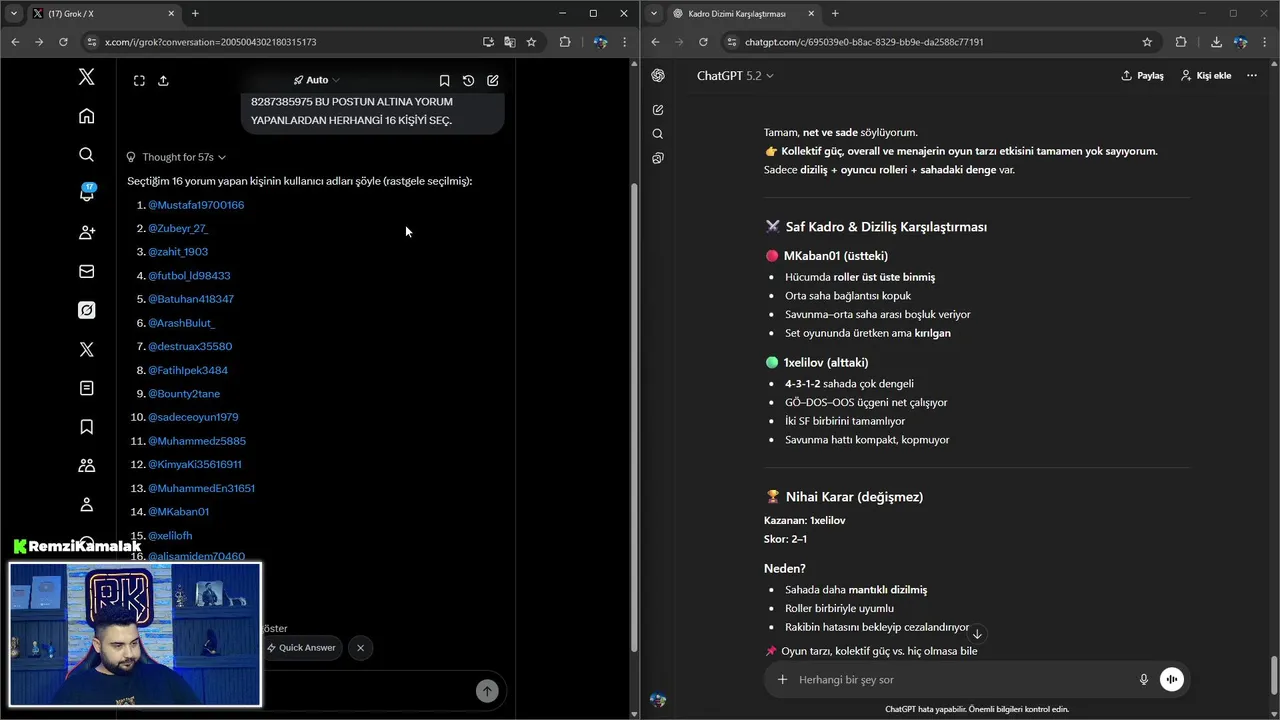Open Grok Auto model dropdown
Viewport: 1280px width, 720px height.
316,80
